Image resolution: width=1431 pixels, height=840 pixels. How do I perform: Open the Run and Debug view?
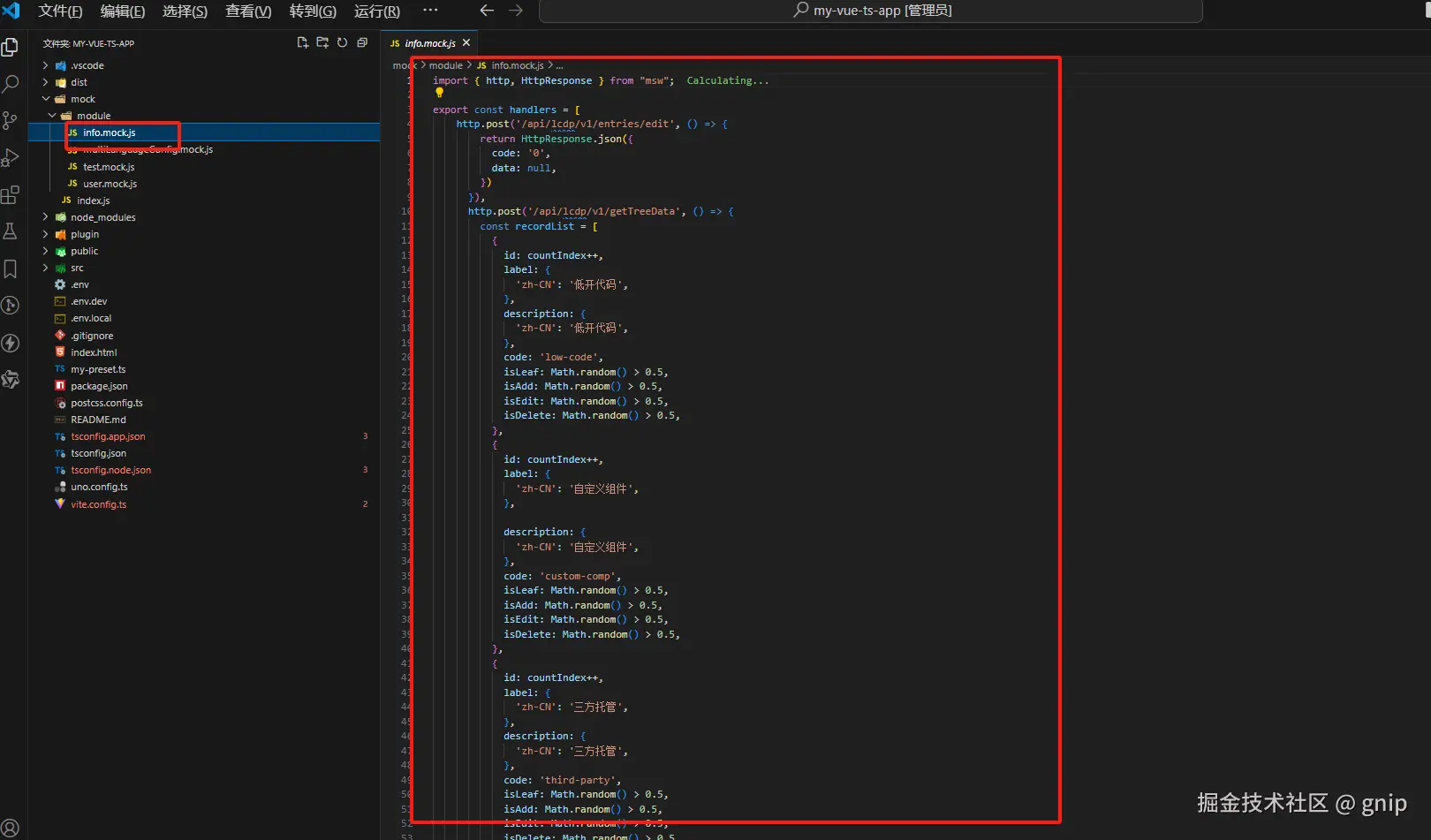click(11, 158)
